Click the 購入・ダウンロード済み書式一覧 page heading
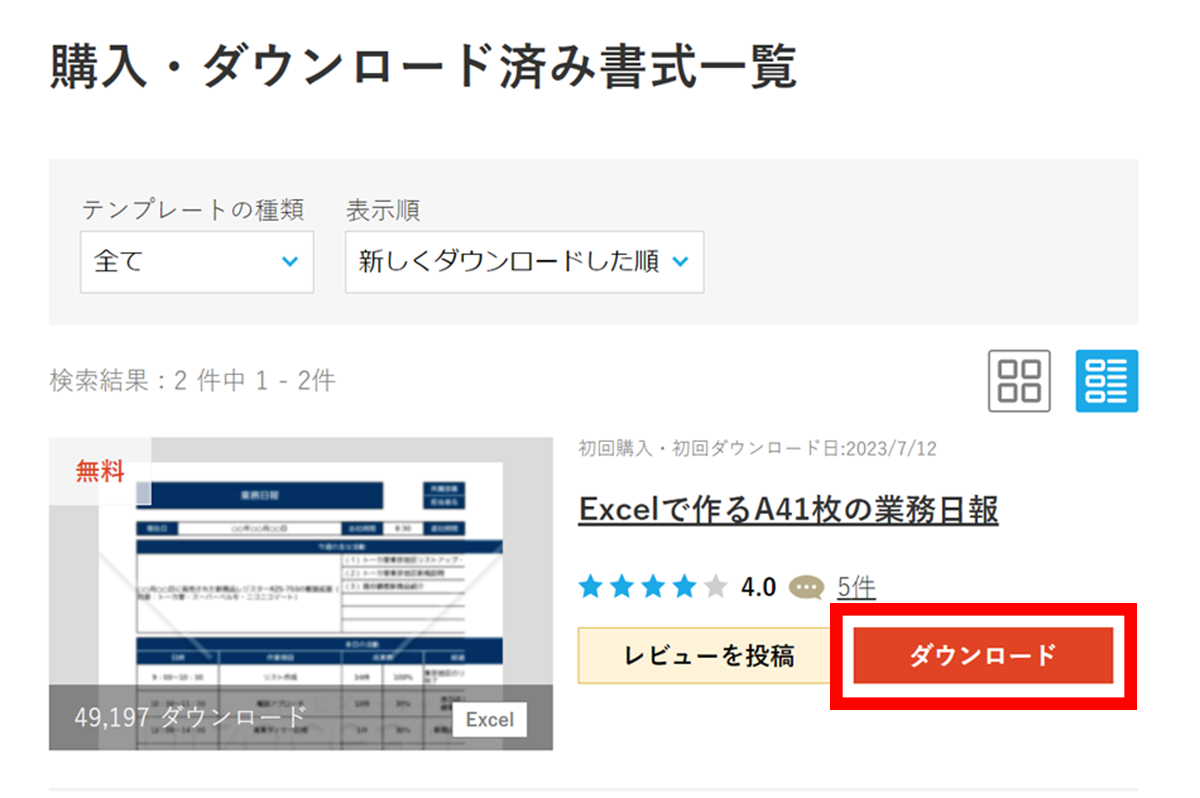 (422, 69)
